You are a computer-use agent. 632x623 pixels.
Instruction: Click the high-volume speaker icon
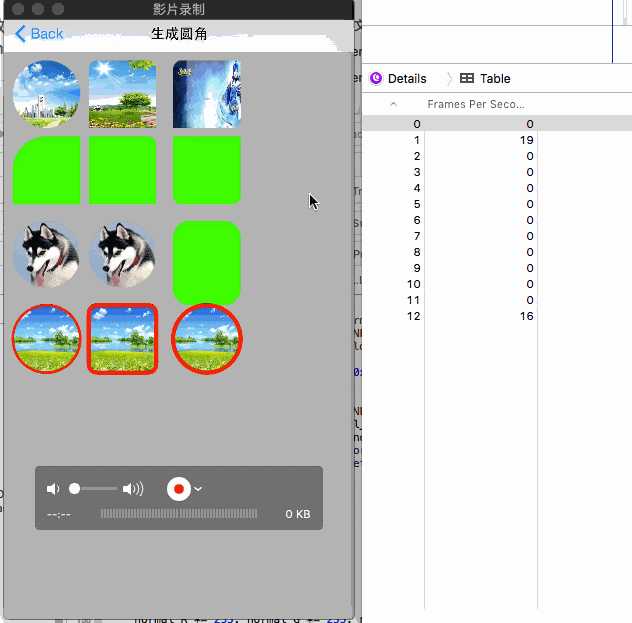point(133,489)
